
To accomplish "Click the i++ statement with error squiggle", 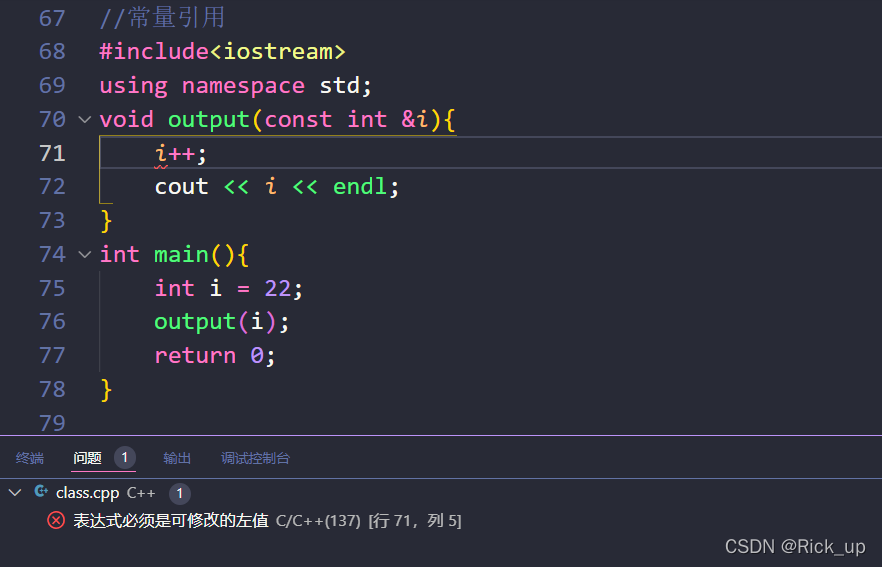I will click(181, 153).
